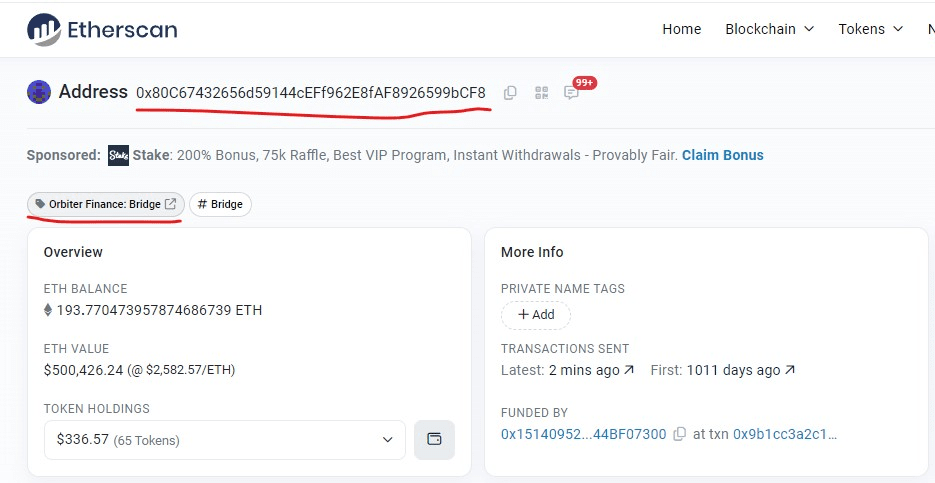The width and height of the screenshot is (935, 483).
Task: Add a private name tag
Action: click(x=535, y=314)
